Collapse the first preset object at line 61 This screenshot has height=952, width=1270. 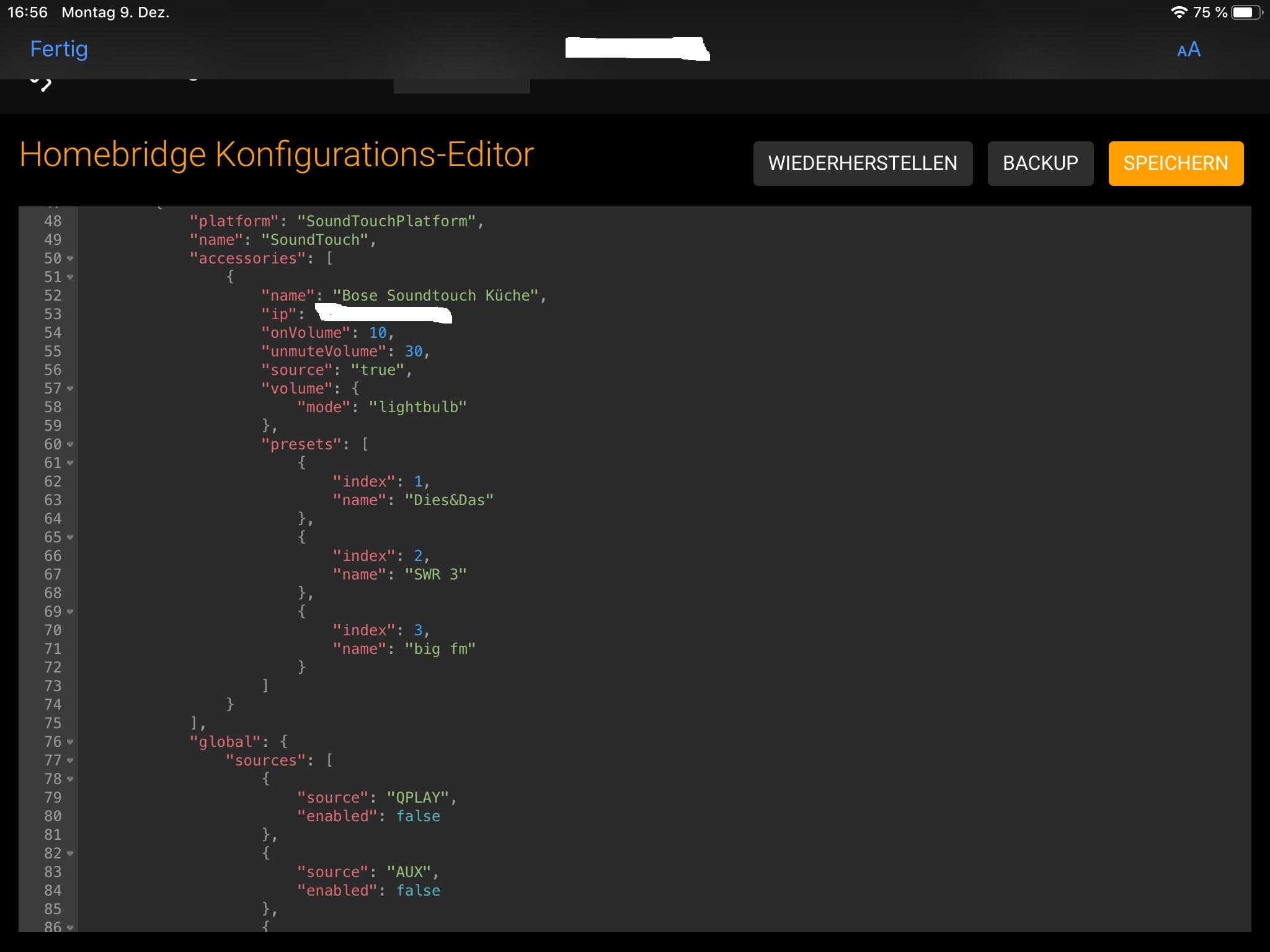(70, 463)
